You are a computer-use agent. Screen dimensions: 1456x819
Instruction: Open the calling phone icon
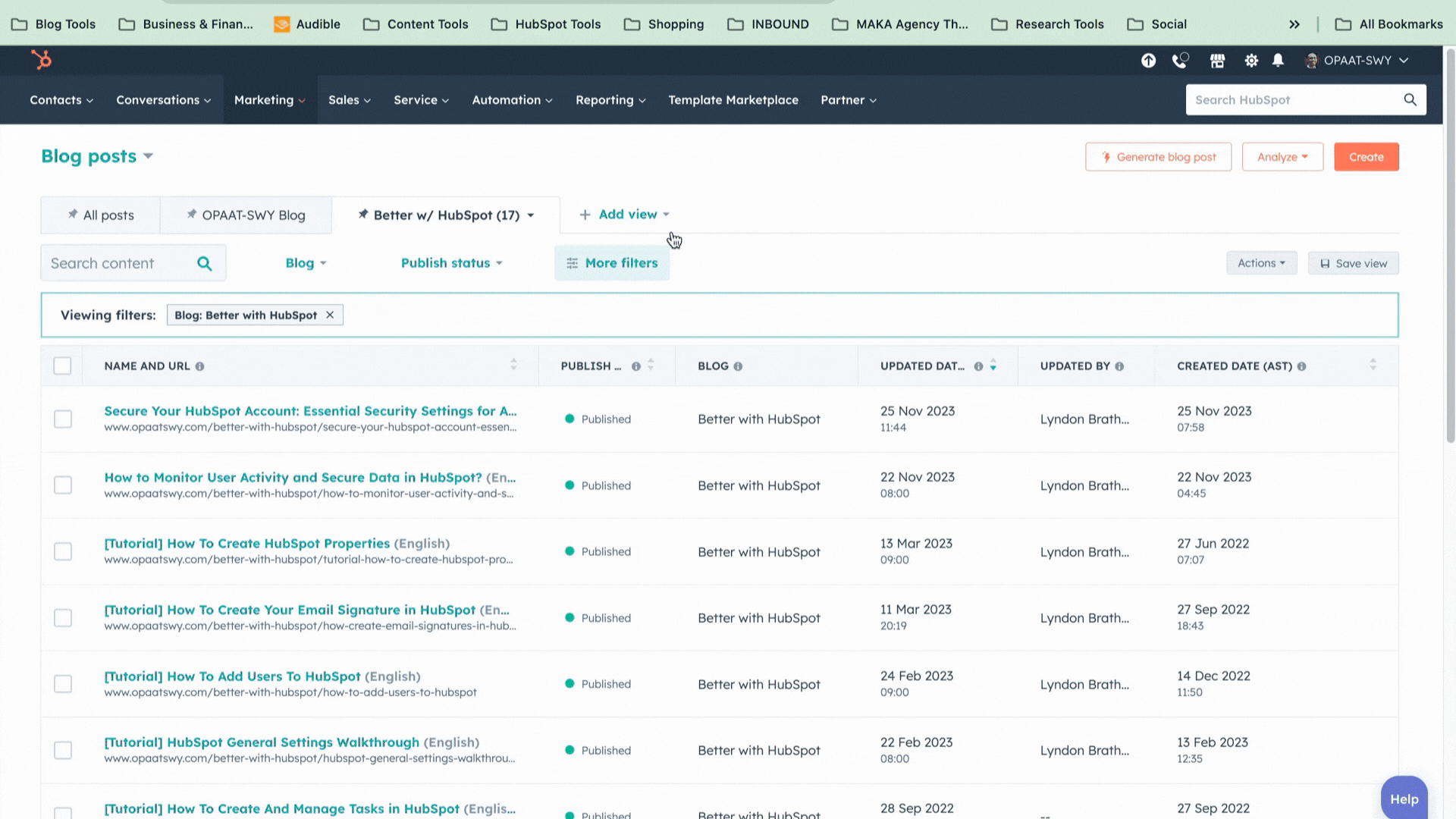coord(1180,61)
